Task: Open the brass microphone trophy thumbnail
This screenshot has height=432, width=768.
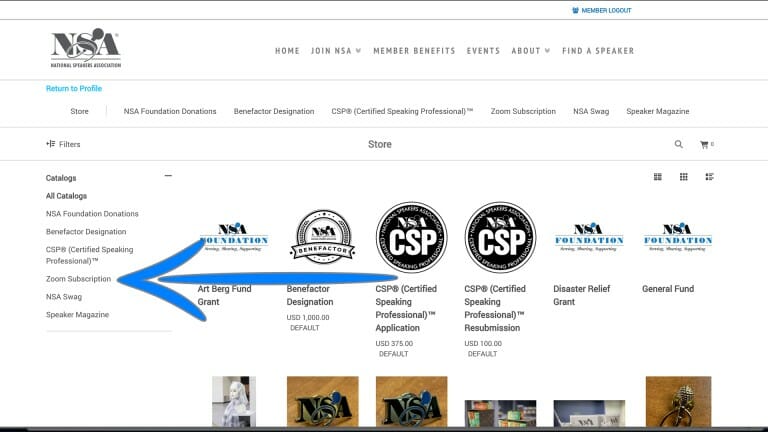Action: coord(678,401)
